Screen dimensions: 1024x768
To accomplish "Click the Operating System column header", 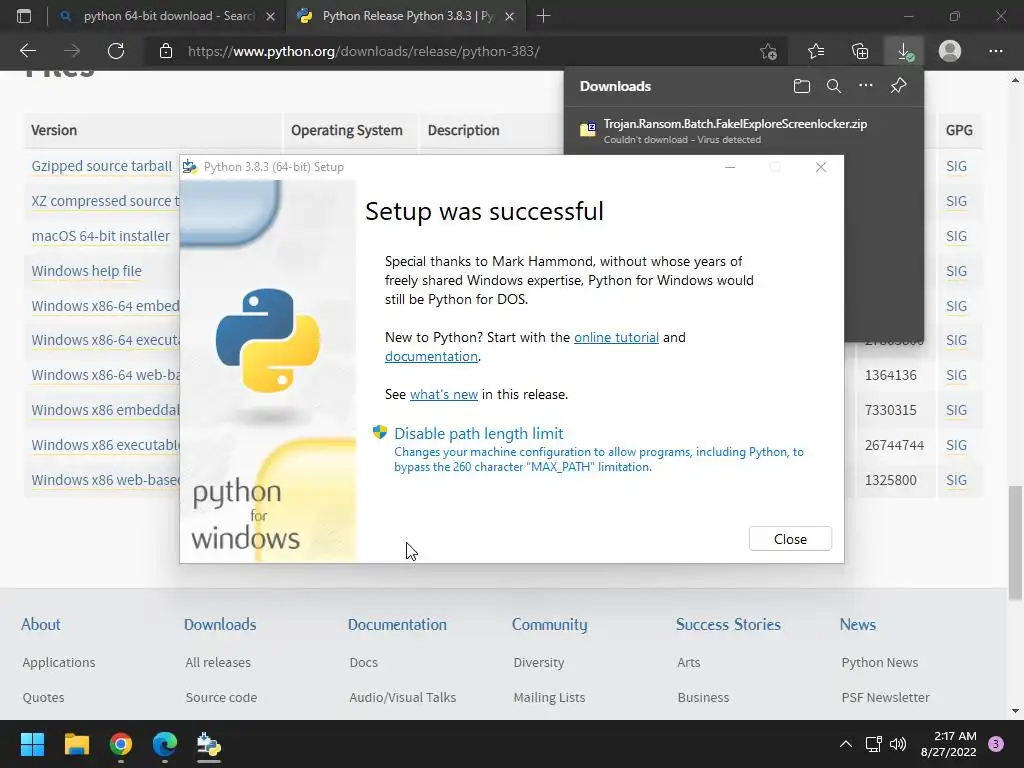I will pyautogui.click(x=347, y=130).
